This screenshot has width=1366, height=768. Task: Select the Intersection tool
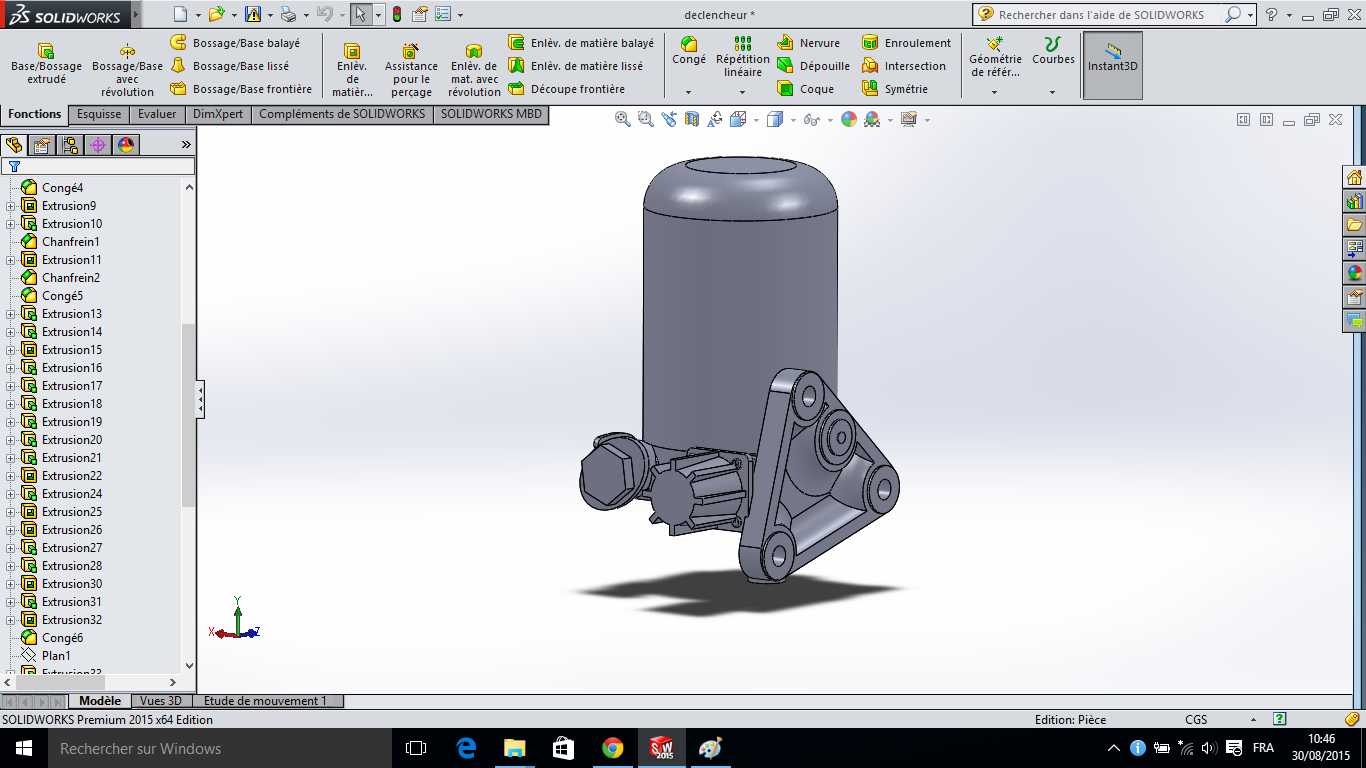pos(903,66)
